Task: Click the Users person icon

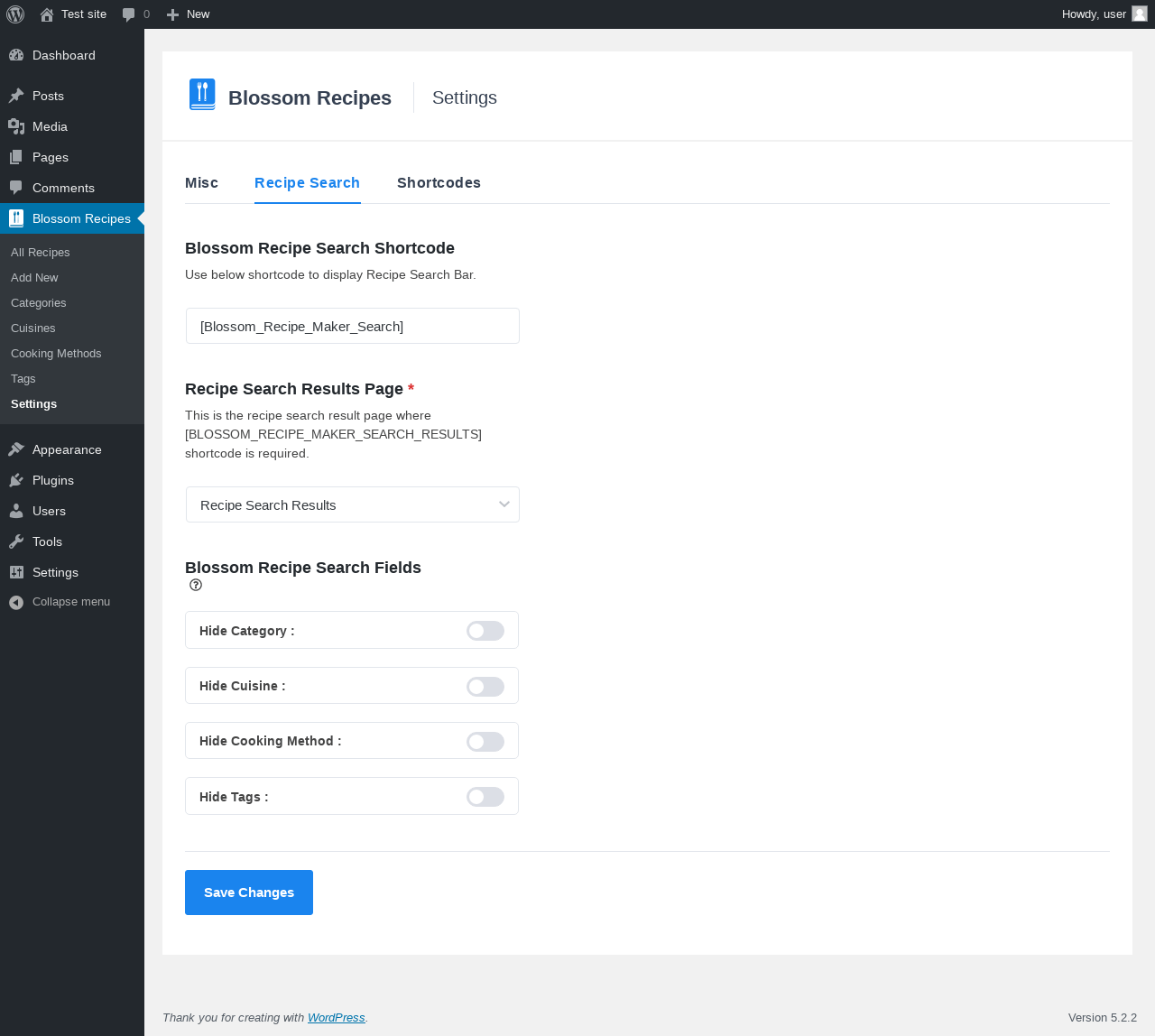Action: (16, 511)
